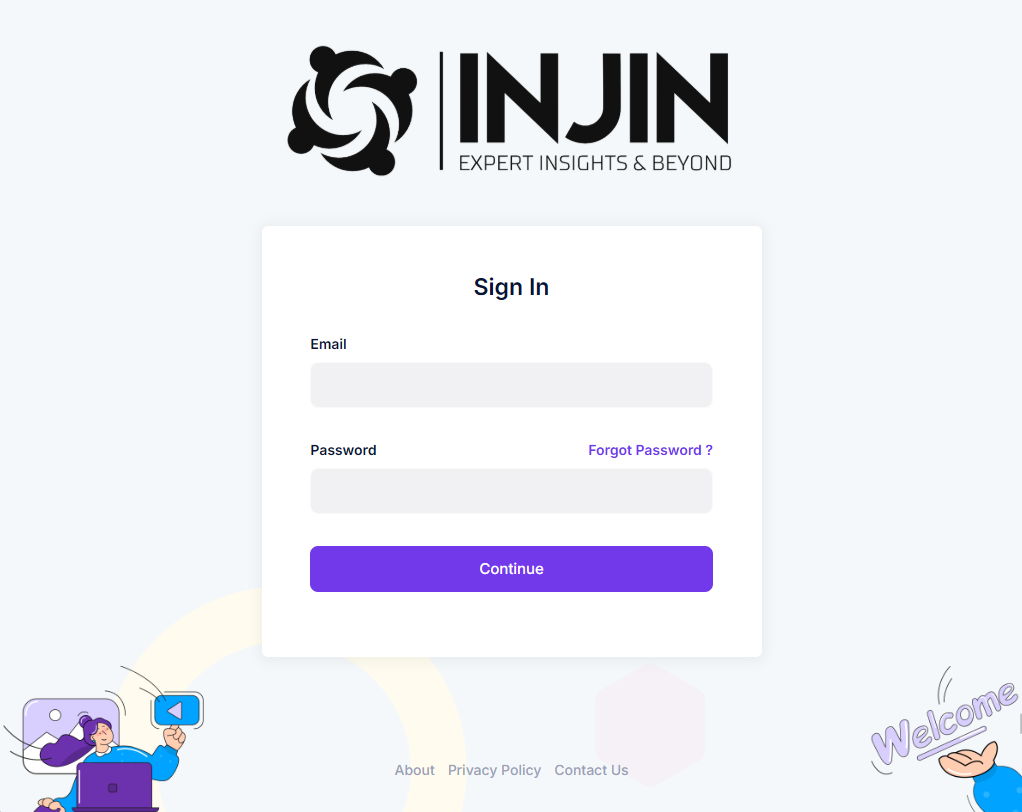Focus the Email input field
This screenshot has height=812, width=1022.
[511, 385]
